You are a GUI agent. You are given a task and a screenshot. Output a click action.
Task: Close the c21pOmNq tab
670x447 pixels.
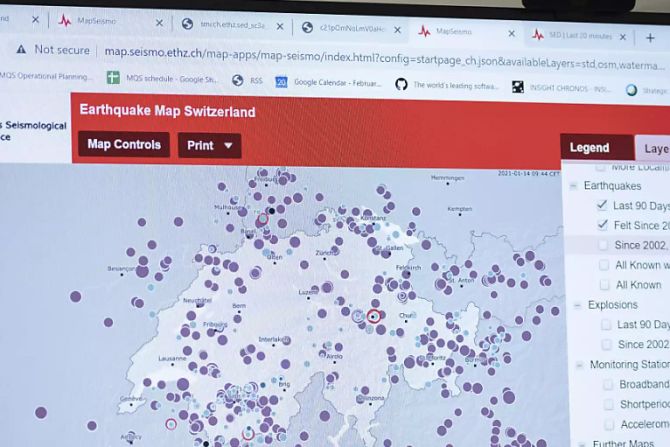tap(397, 30)
